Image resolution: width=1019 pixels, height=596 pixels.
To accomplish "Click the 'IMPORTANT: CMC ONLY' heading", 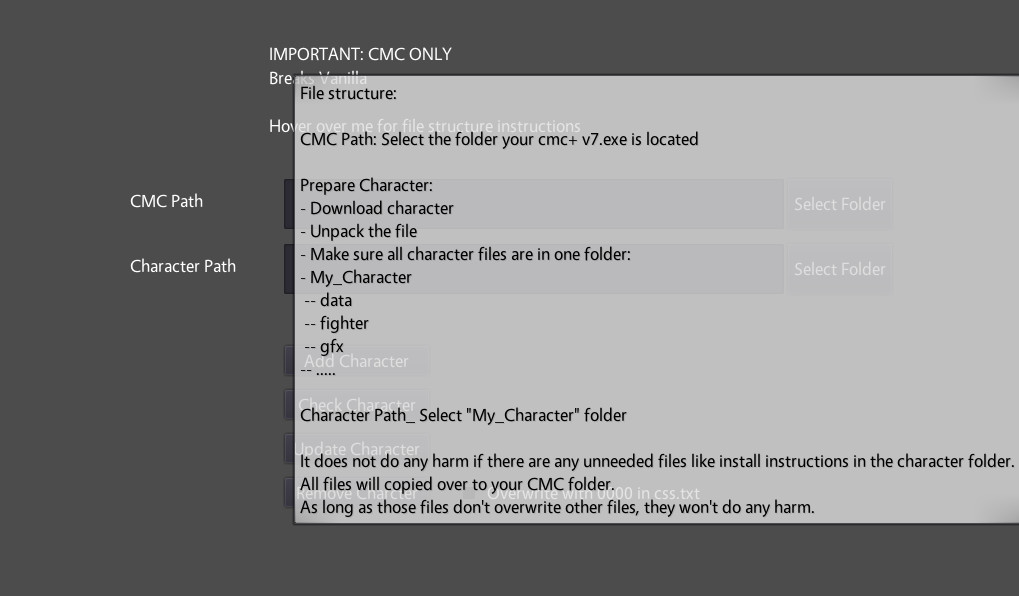I will (x=360, y=54).
